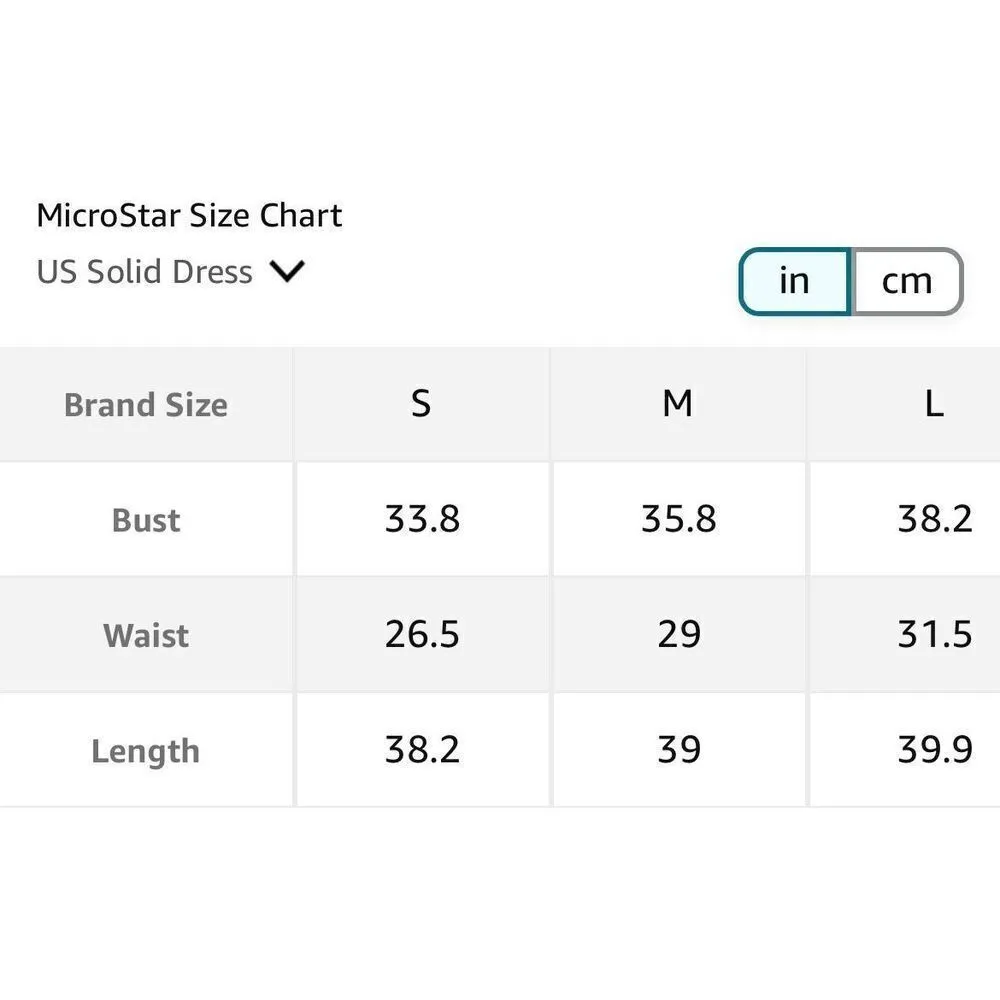1000x1000 pixels.
Task: Click the Length 38.2 cell for S
Action: [422, 750]
